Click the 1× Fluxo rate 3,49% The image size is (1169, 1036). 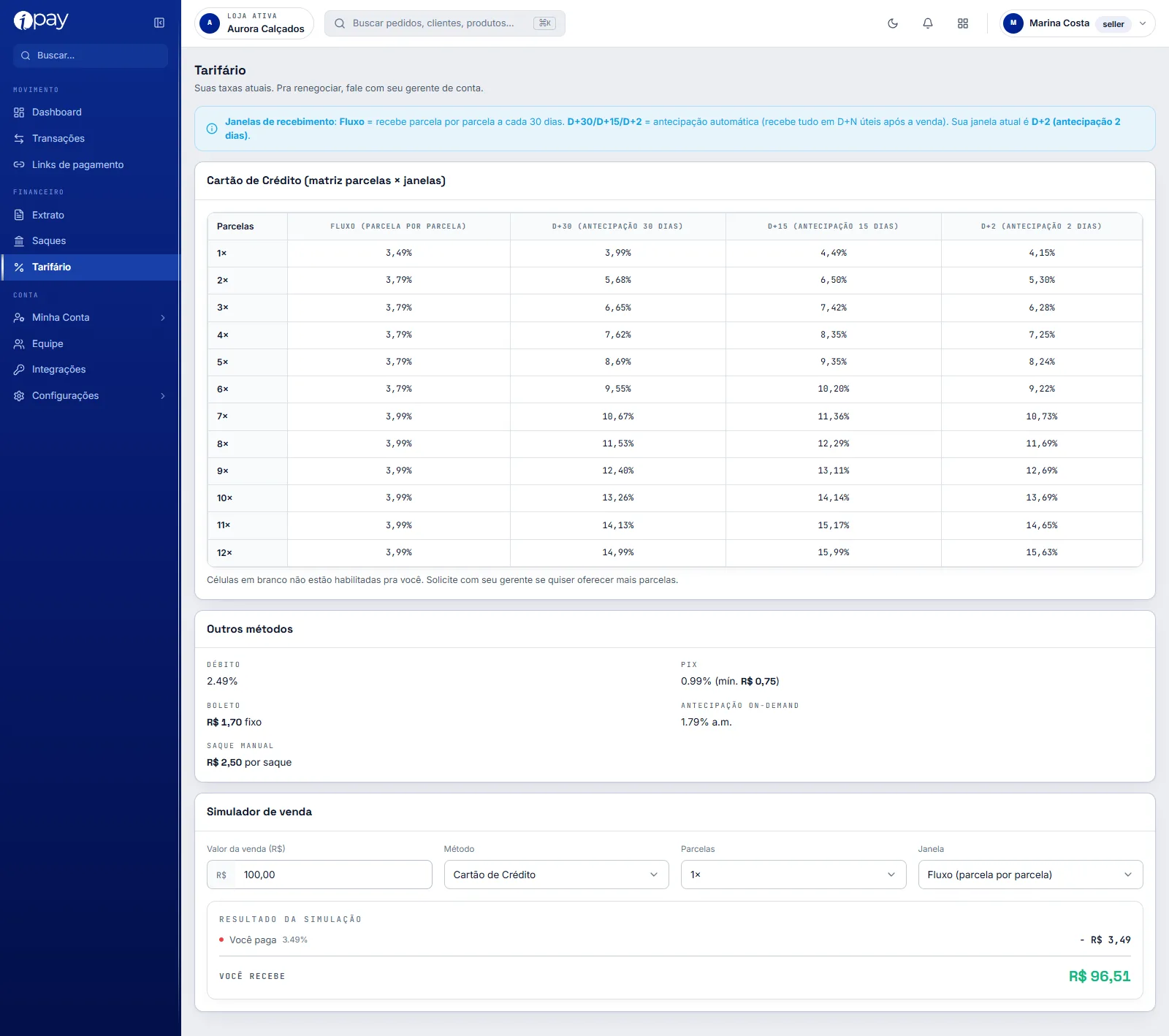point(399,254)
